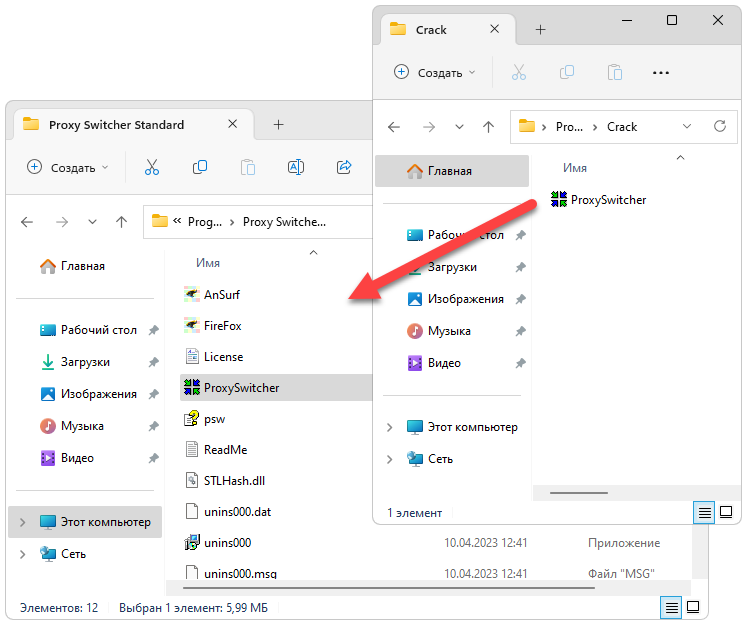Go forward in Proxy Switcher Standard window

click(x=62, y=222)
